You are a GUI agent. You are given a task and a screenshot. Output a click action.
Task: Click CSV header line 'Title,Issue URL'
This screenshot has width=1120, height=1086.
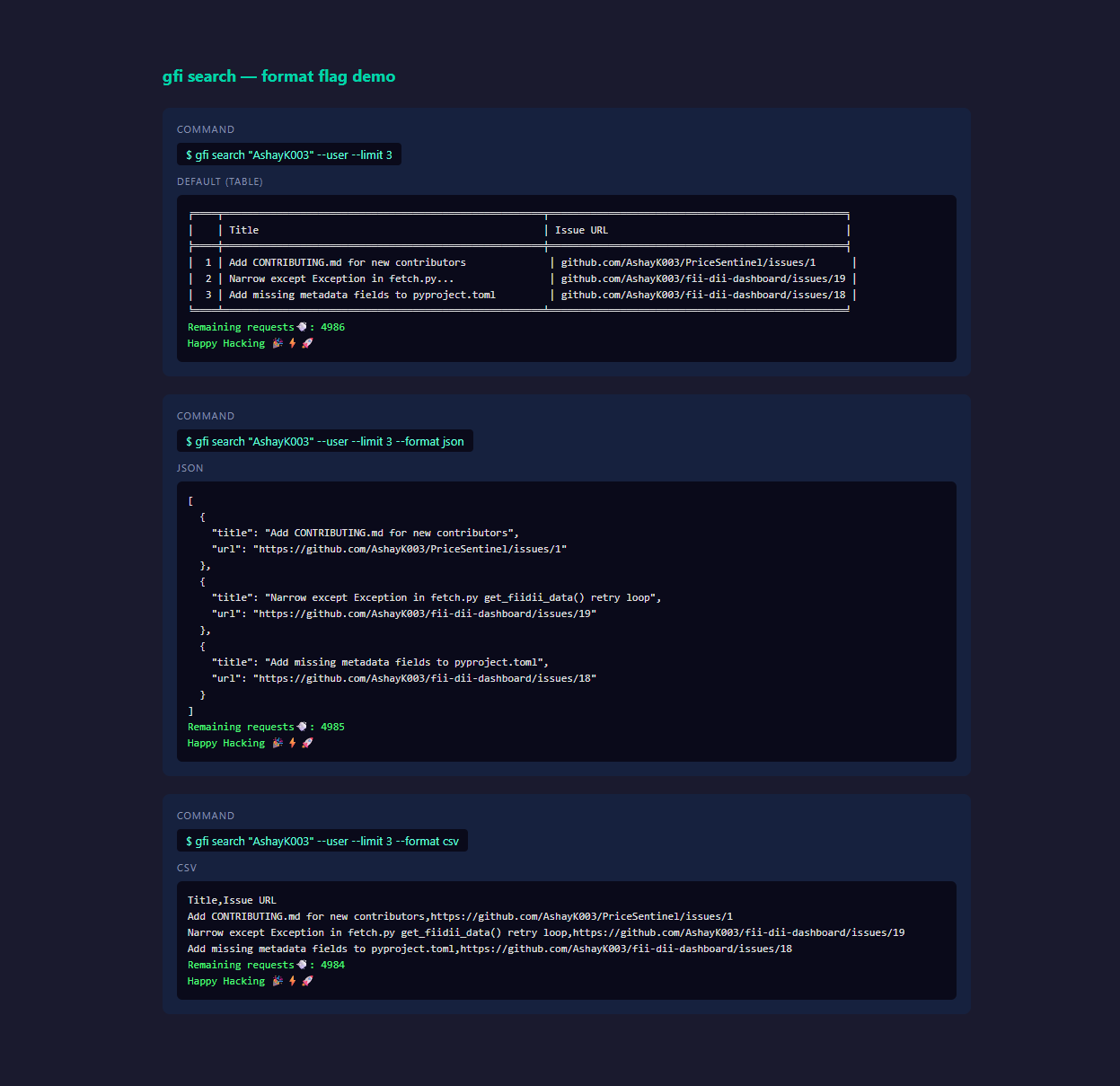pos(232,900)
